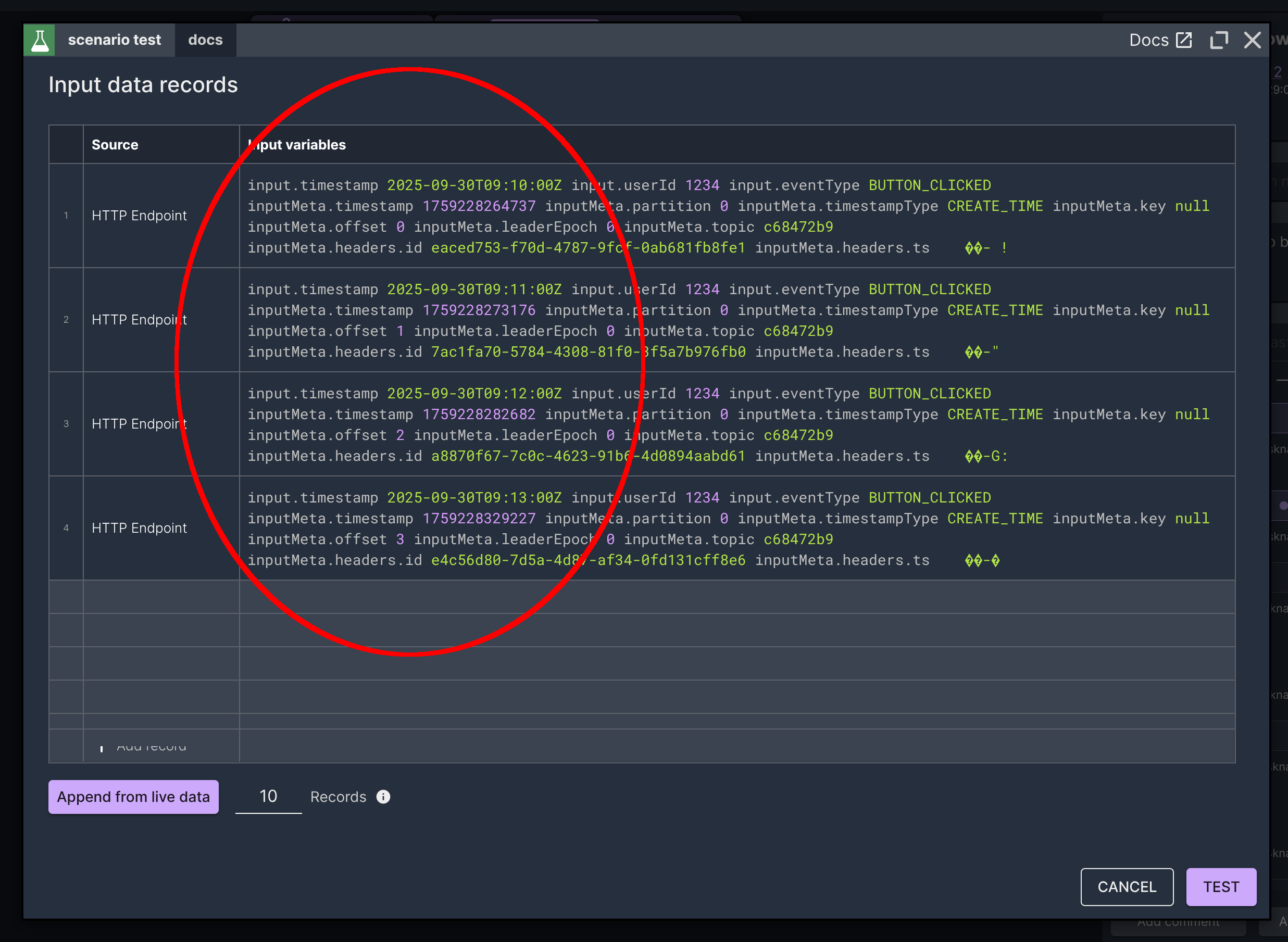Open Docs external link icon
This screenshot has height=942, width=1288.
point(1184,40)
